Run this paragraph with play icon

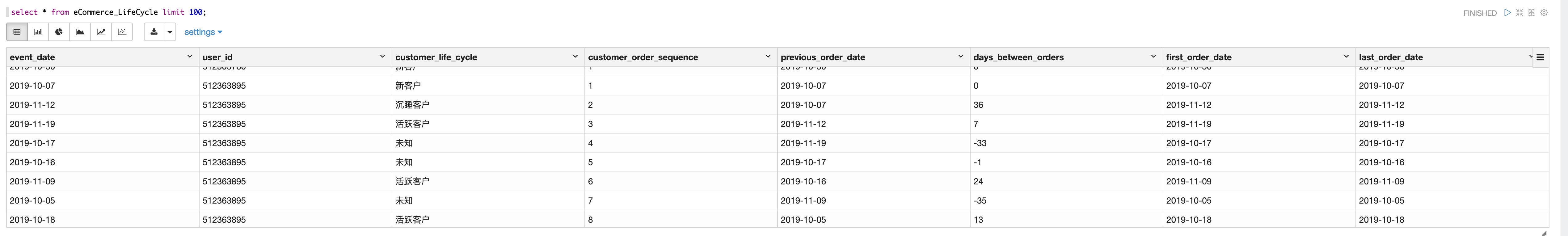[1507, 13]
